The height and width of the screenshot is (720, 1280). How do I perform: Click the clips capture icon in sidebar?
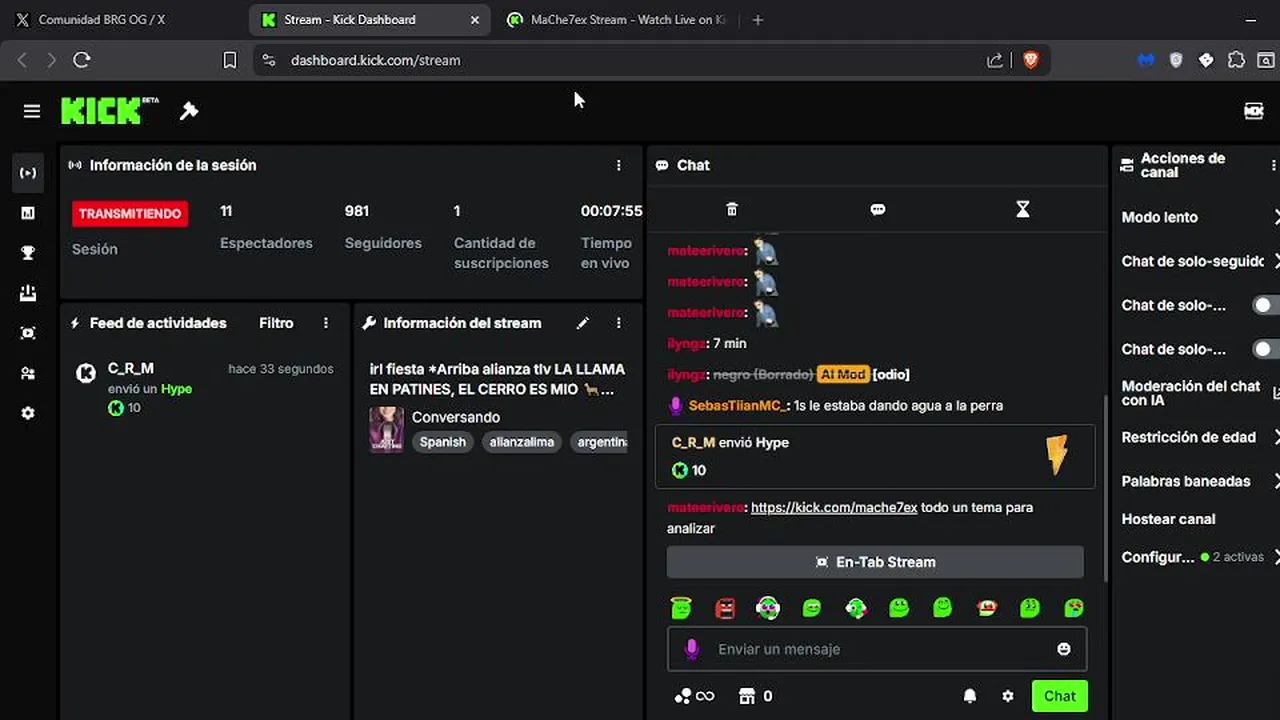(28, 333)
